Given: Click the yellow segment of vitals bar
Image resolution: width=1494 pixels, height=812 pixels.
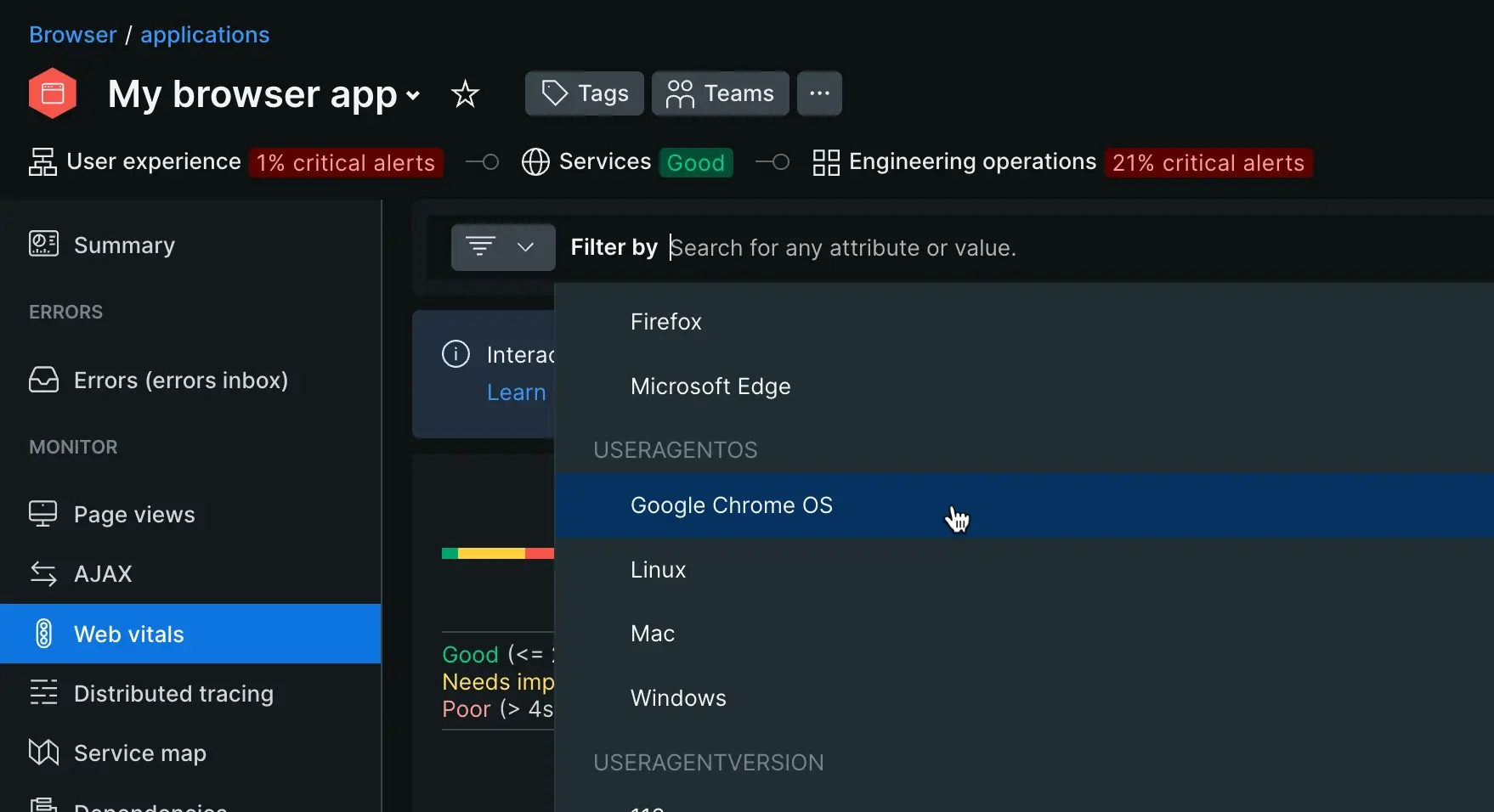Looking at the screenshot, I should click(x=491, y=554).
